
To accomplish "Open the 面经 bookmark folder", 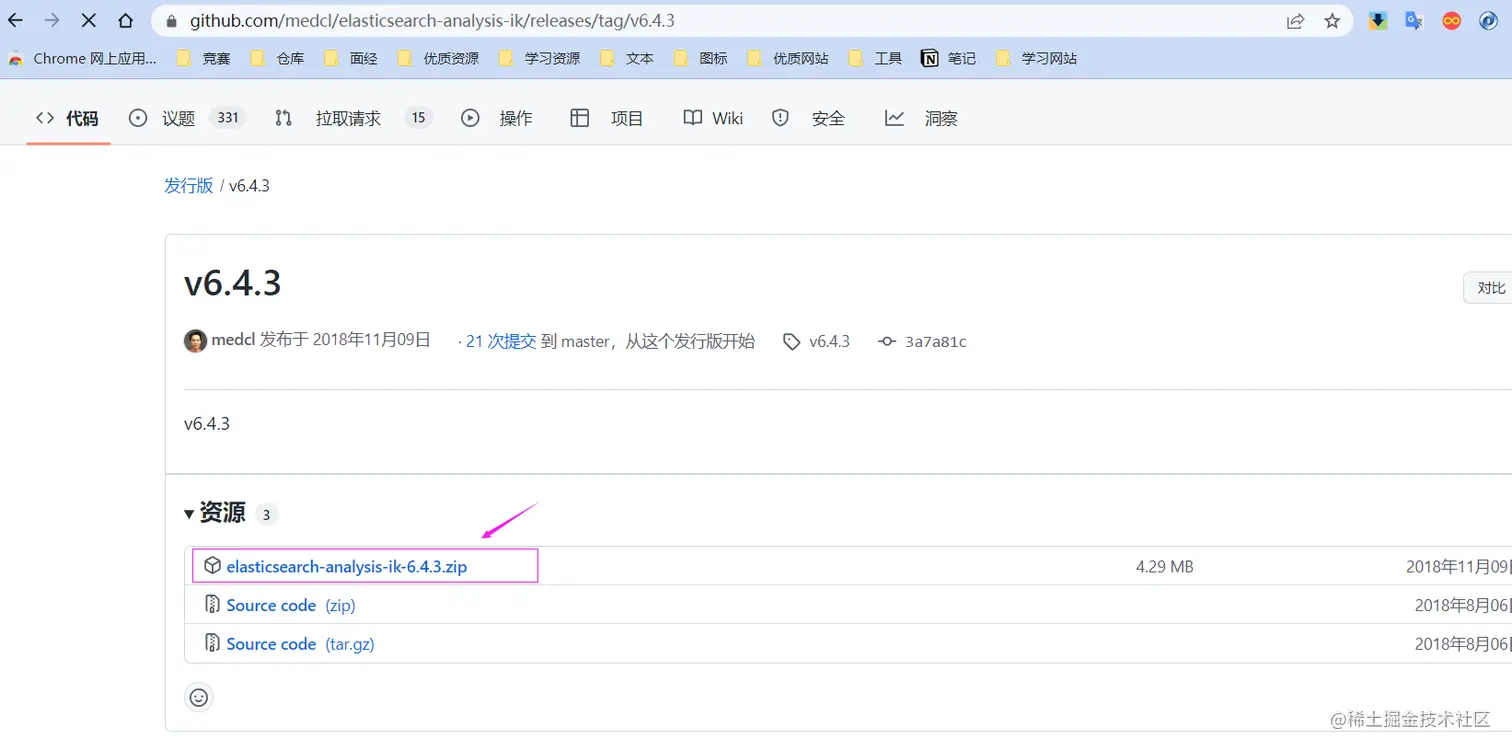I will 351,59.
